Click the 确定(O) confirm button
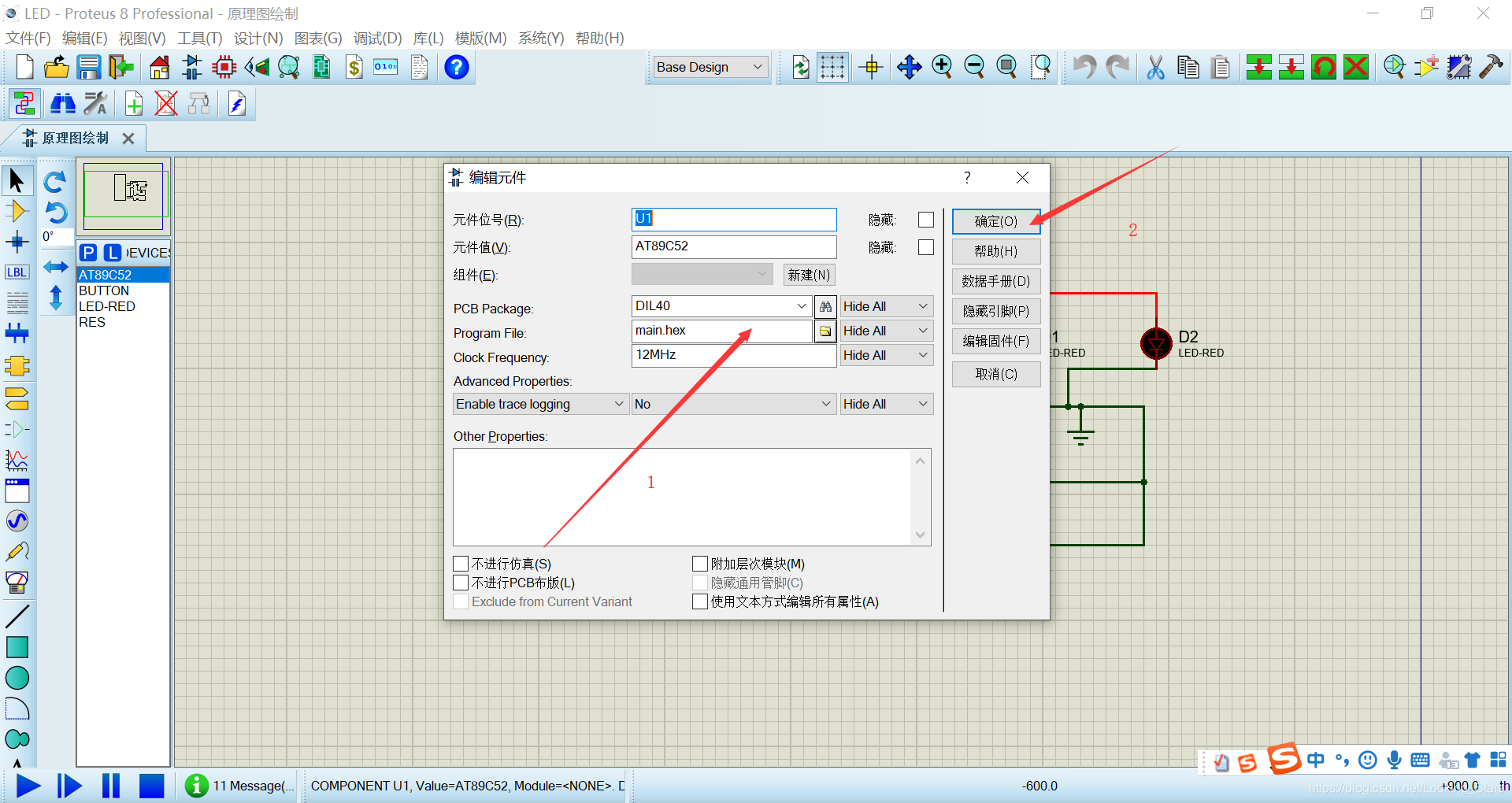 [x=996, y=221]
